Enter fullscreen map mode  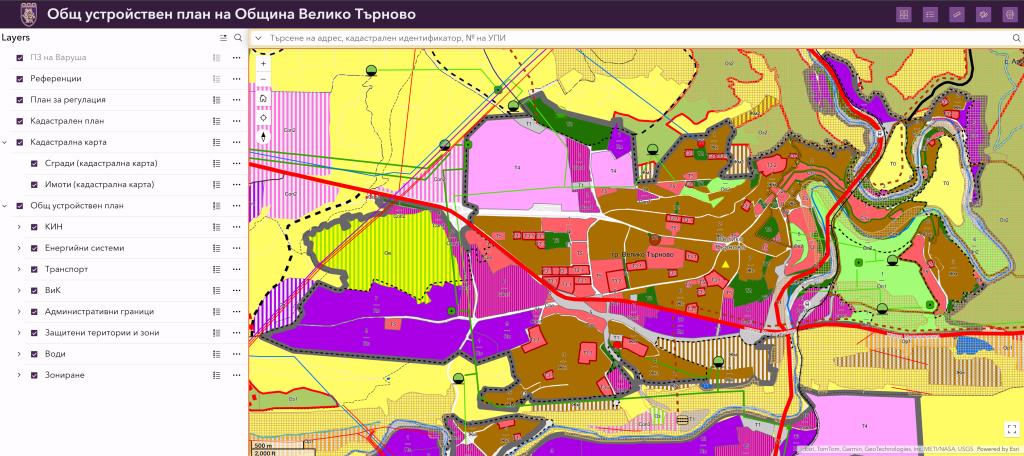tap(1012, 429)
